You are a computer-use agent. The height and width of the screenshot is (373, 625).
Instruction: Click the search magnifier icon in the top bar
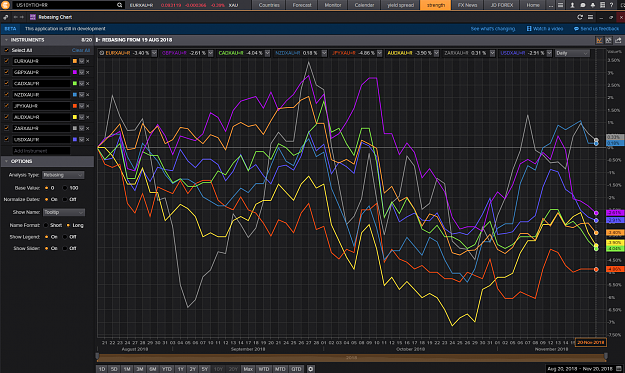[x=119, y=5]
